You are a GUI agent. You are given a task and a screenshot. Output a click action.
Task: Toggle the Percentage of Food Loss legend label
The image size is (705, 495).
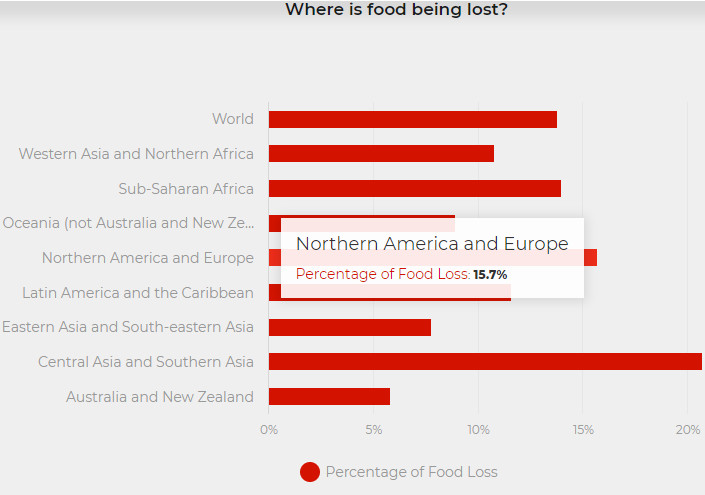[411, 472]
